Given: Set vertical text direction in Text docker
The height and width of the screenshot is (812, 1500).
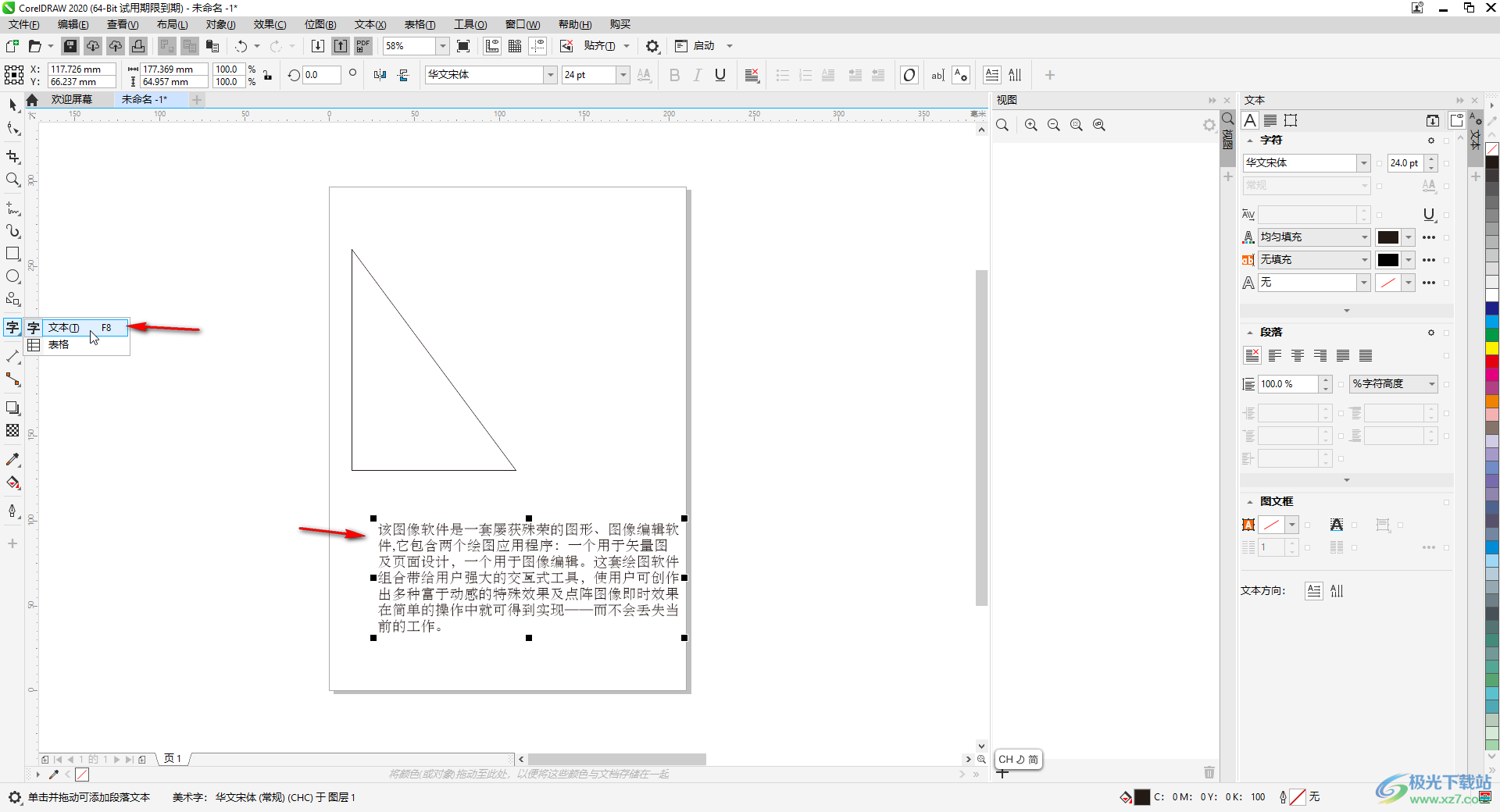Looking at the screenshot, I should (1337, 591).
